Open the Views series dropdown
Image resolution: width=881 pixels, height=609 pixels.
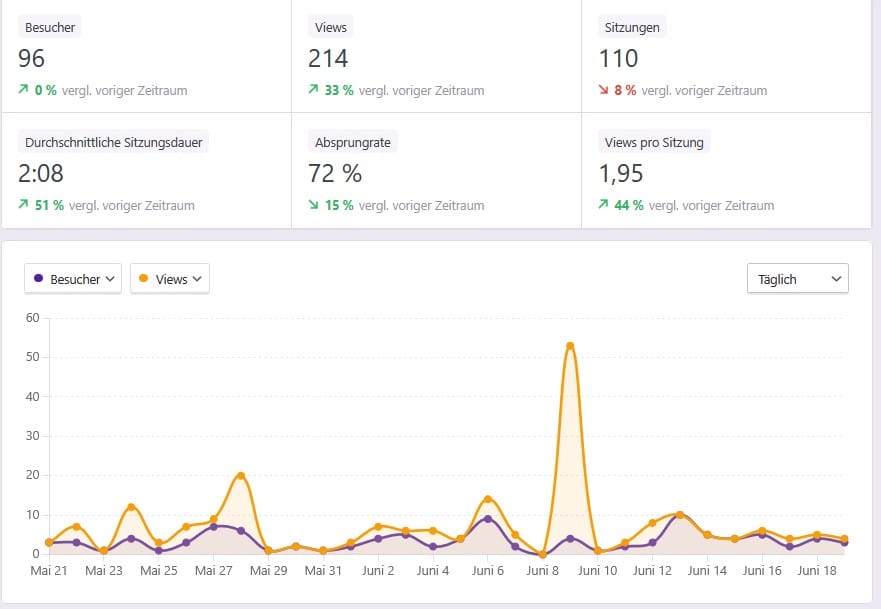click(x=170, y=279)
